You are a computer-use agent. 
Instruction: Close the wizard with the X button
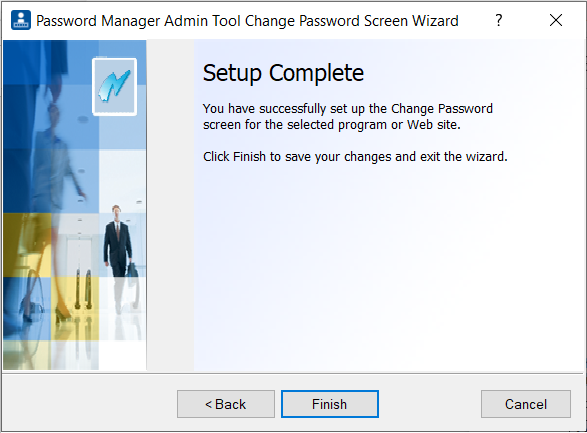(x=556, y=20)
